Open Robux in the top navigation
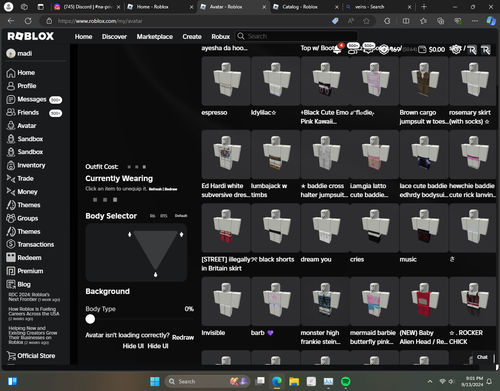The width and height of the screenshot is (500, 391). [221, 37]
